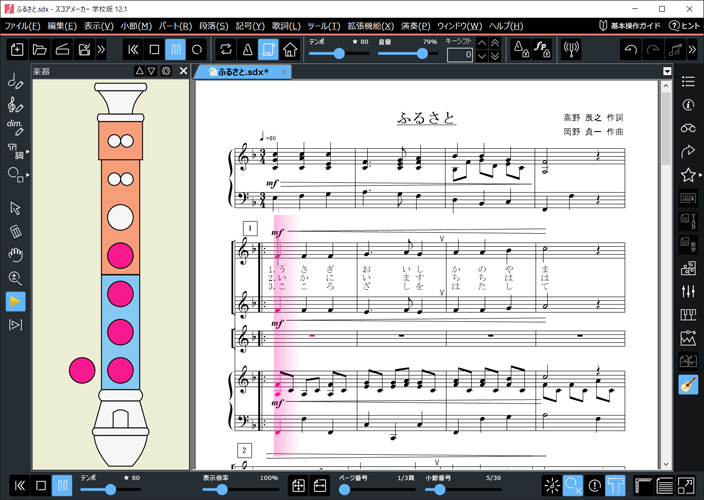The width and height of the screenshot is (704, 500).
Task: Adjust the top tempo slider
Action: (x=339, y=54)
